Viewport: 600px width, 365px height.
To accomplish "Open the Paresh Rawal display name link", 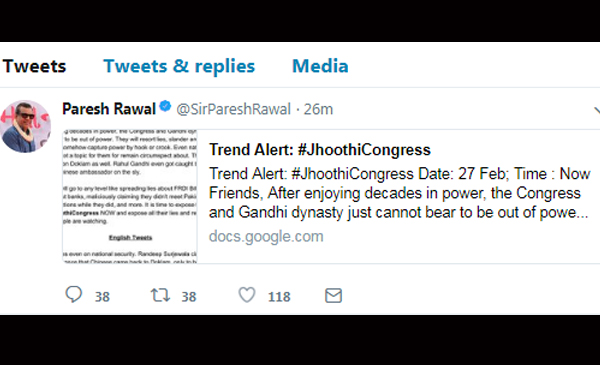I will click(109, 109).
